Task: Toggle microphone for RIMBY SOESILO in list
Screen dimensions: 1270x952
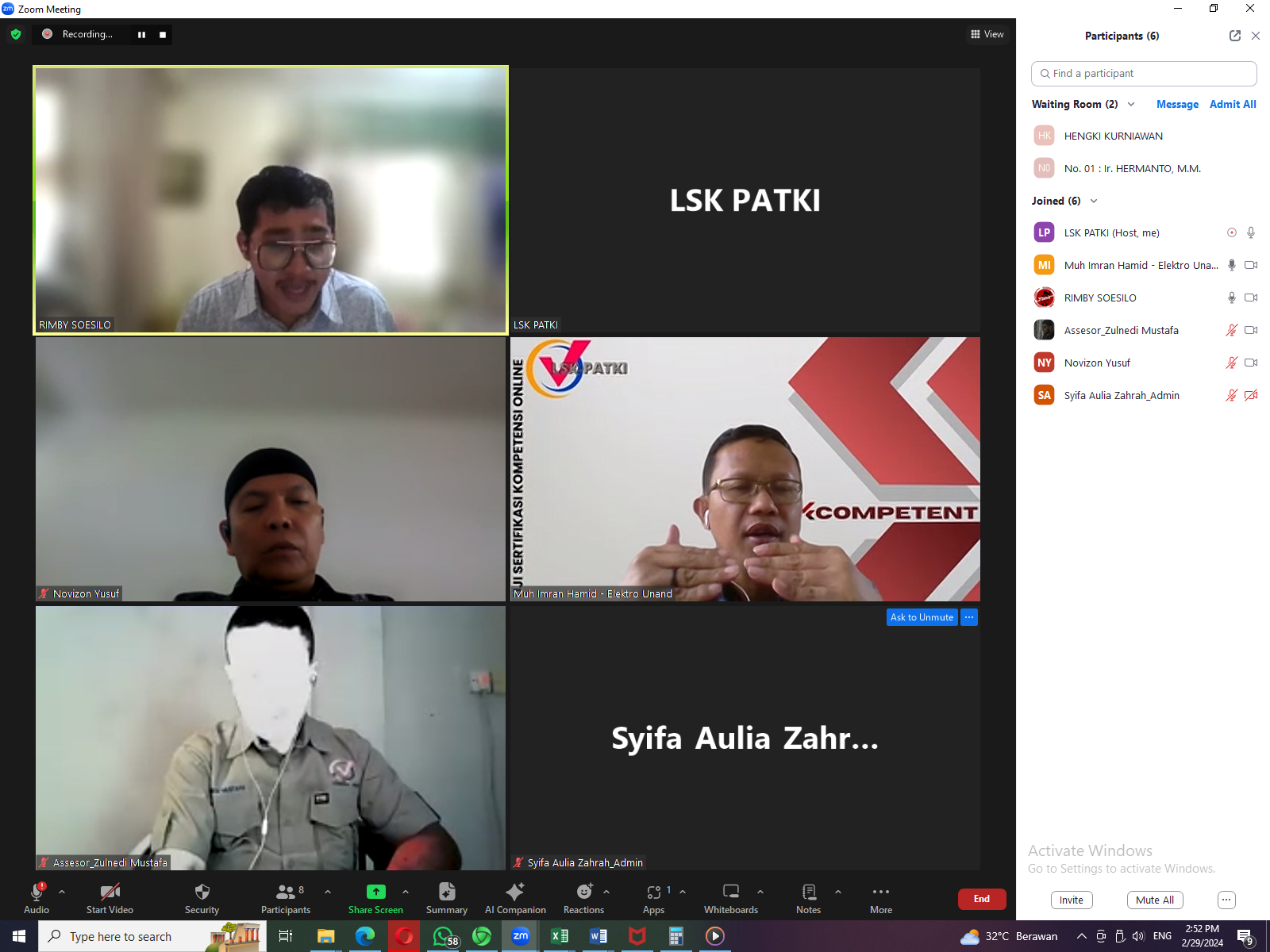Action: pyautogui.click(x=1232, y=297)
